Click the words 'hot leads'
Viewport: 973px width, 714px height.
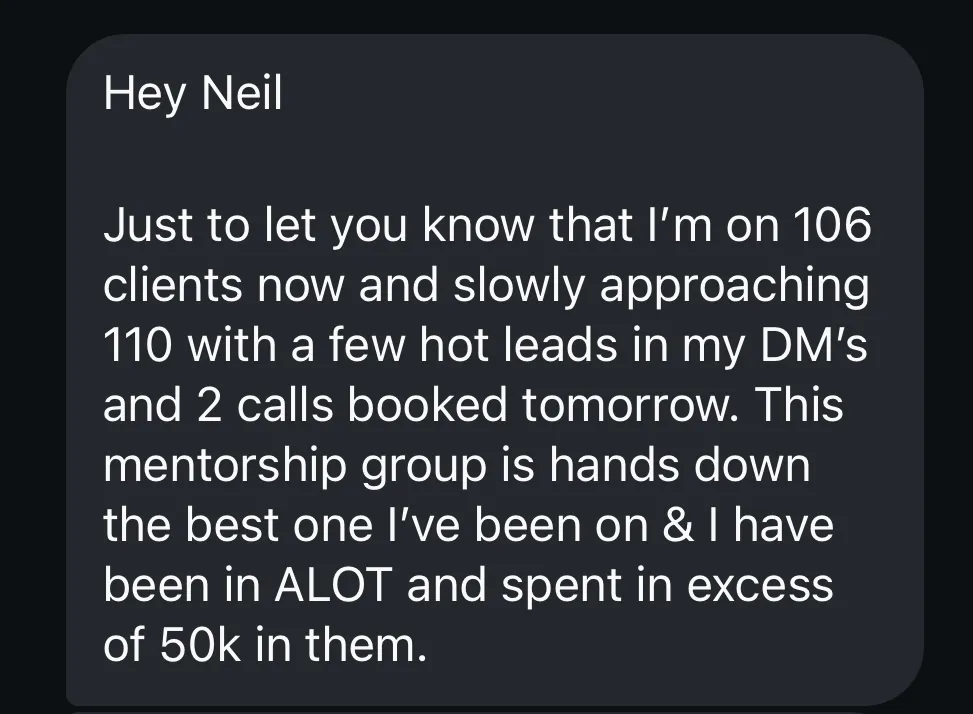[x=518, y=344]
